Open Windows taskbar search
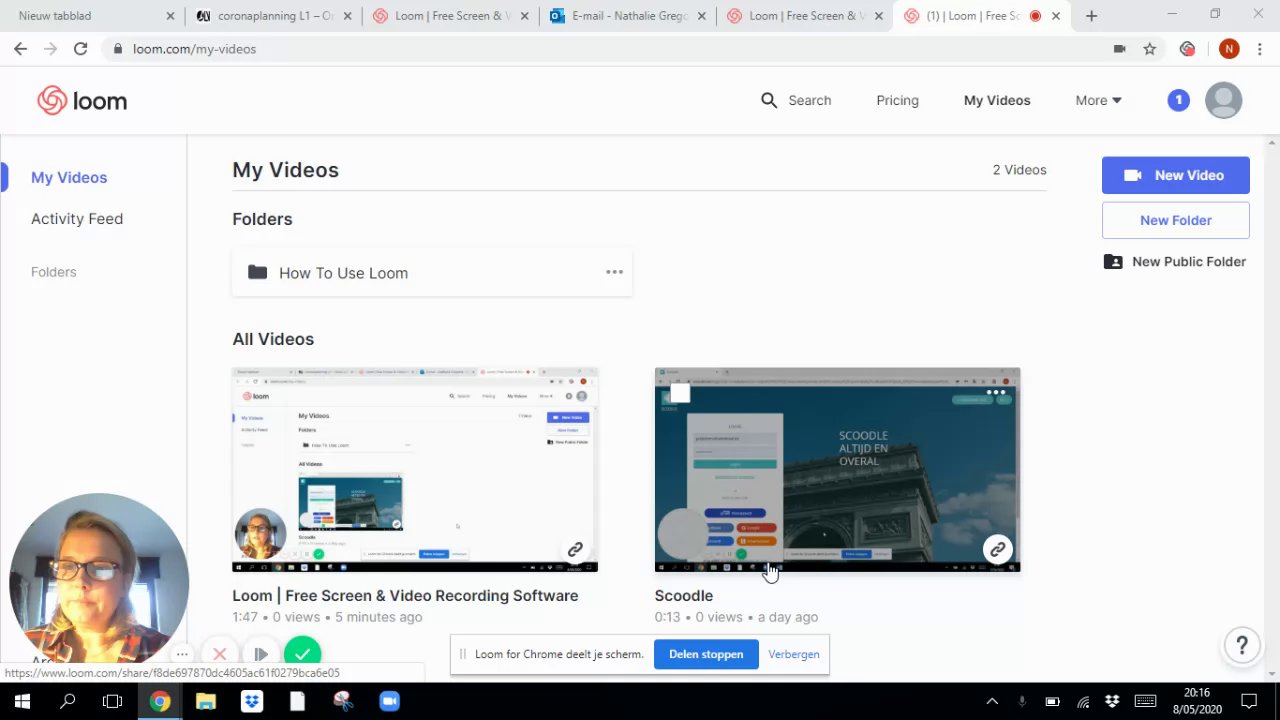The height and width of the screenshot is (720, 1280). (67, 701)
